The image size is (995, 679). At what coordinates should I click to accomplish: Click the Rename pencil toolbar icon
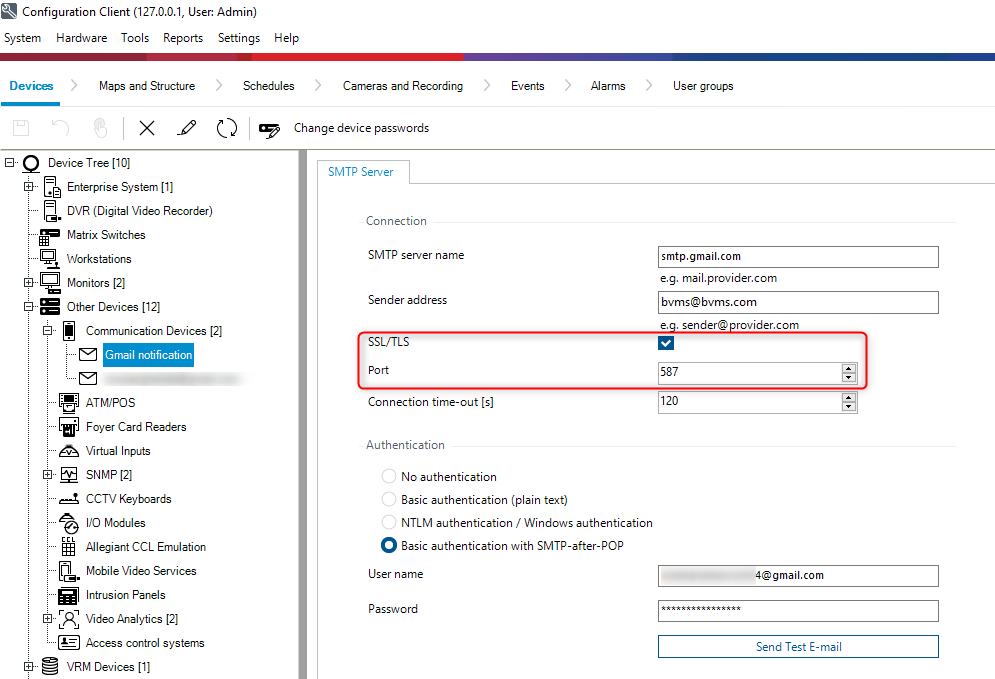tap(186, 128)
